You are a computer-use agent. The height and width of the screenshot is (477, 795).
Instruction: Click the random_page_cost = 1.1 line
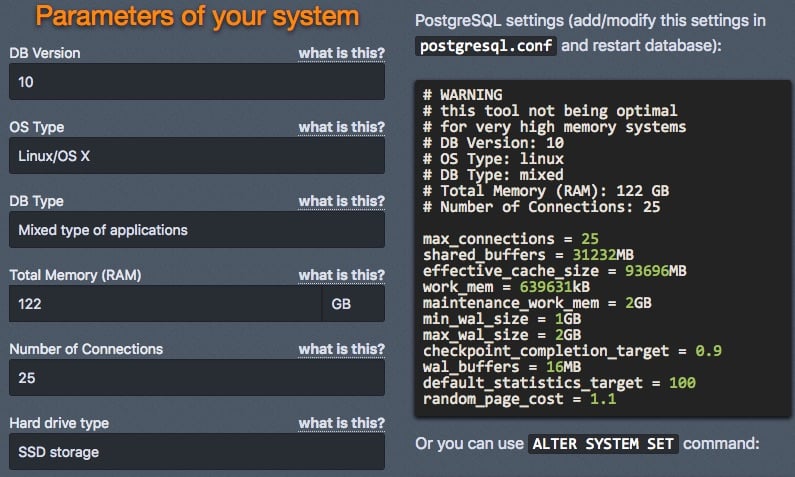[519, 399]
